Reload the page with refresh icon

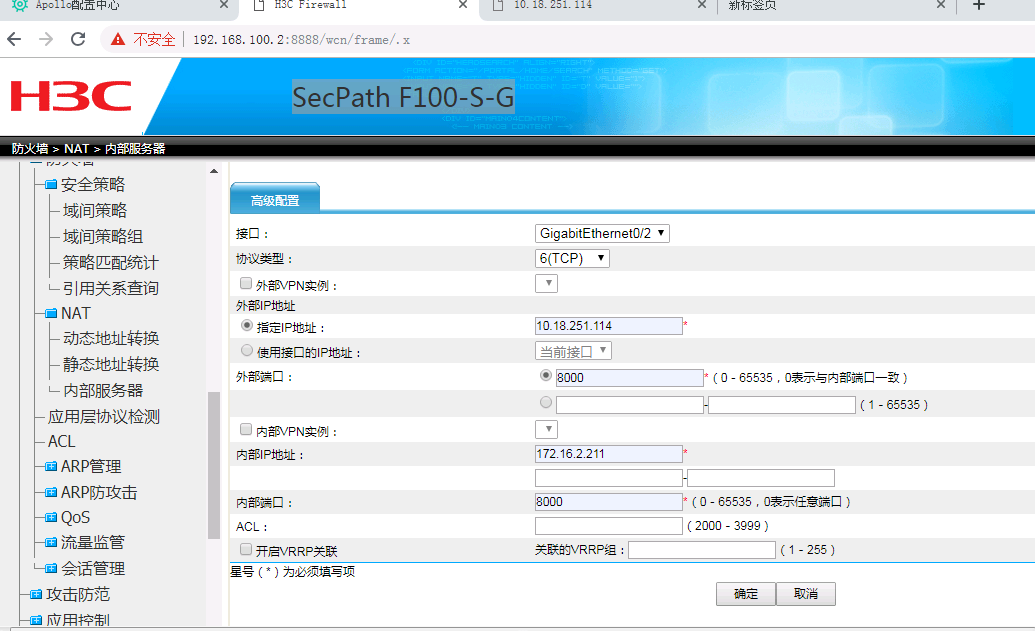[78, 40]
